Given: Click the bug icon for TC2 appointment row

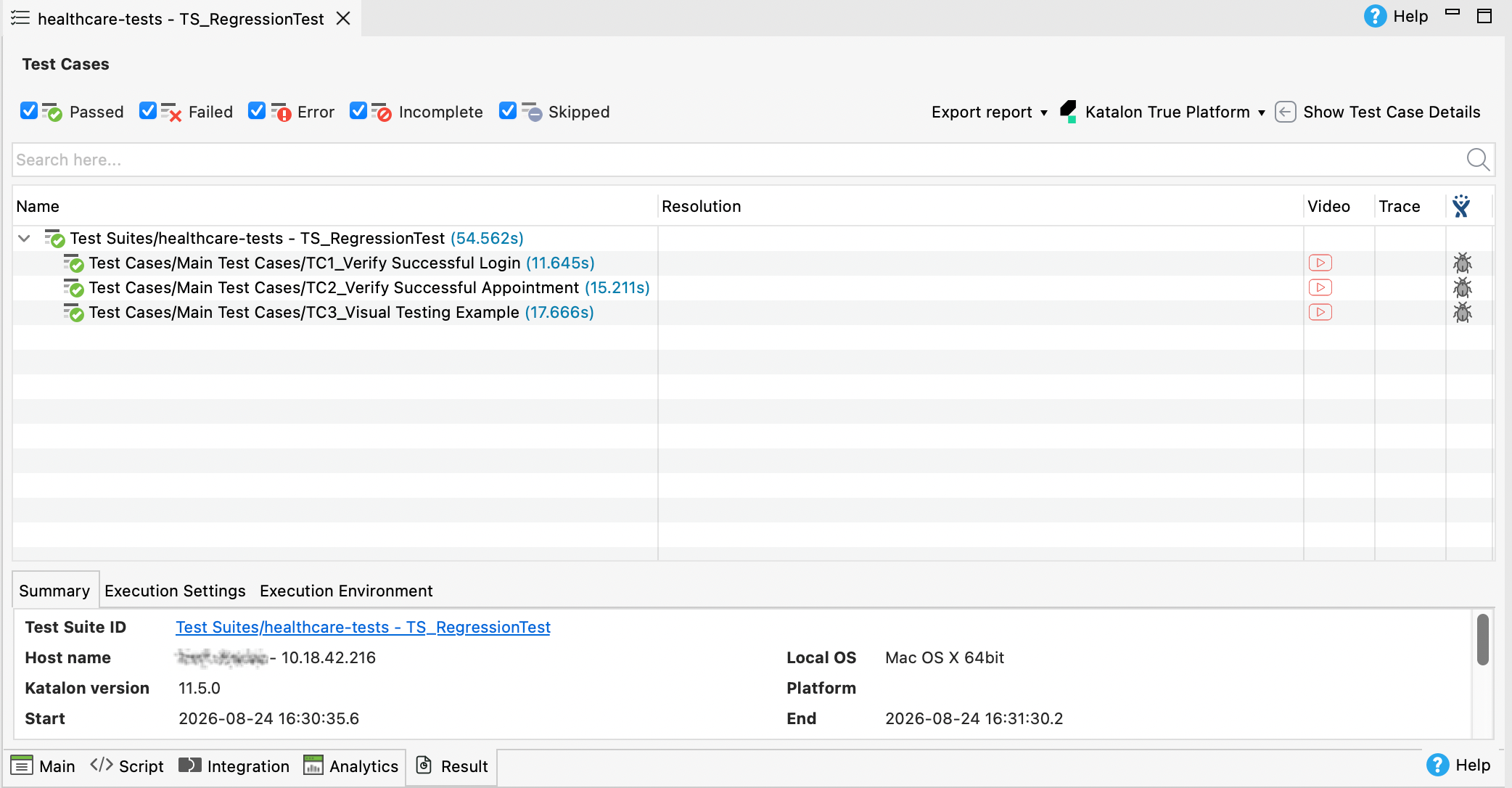Looking at the screenshot, I should [1462, 287].
